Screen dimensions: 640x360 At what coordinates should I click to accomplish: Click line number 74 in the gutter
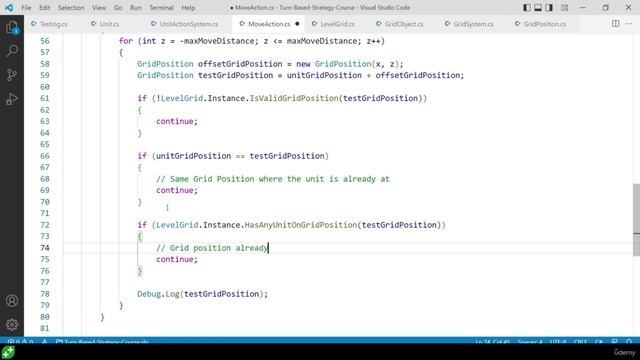[44, 248]
